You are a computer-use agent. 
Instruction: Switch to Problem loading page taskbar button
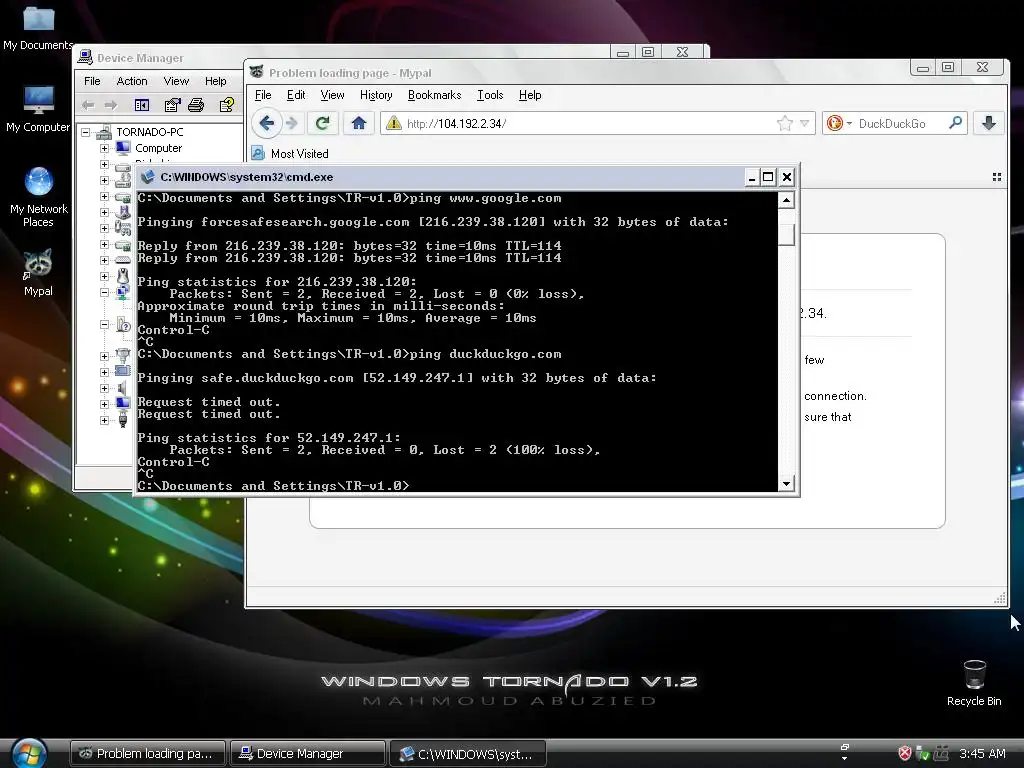click(x=147, y=754)
